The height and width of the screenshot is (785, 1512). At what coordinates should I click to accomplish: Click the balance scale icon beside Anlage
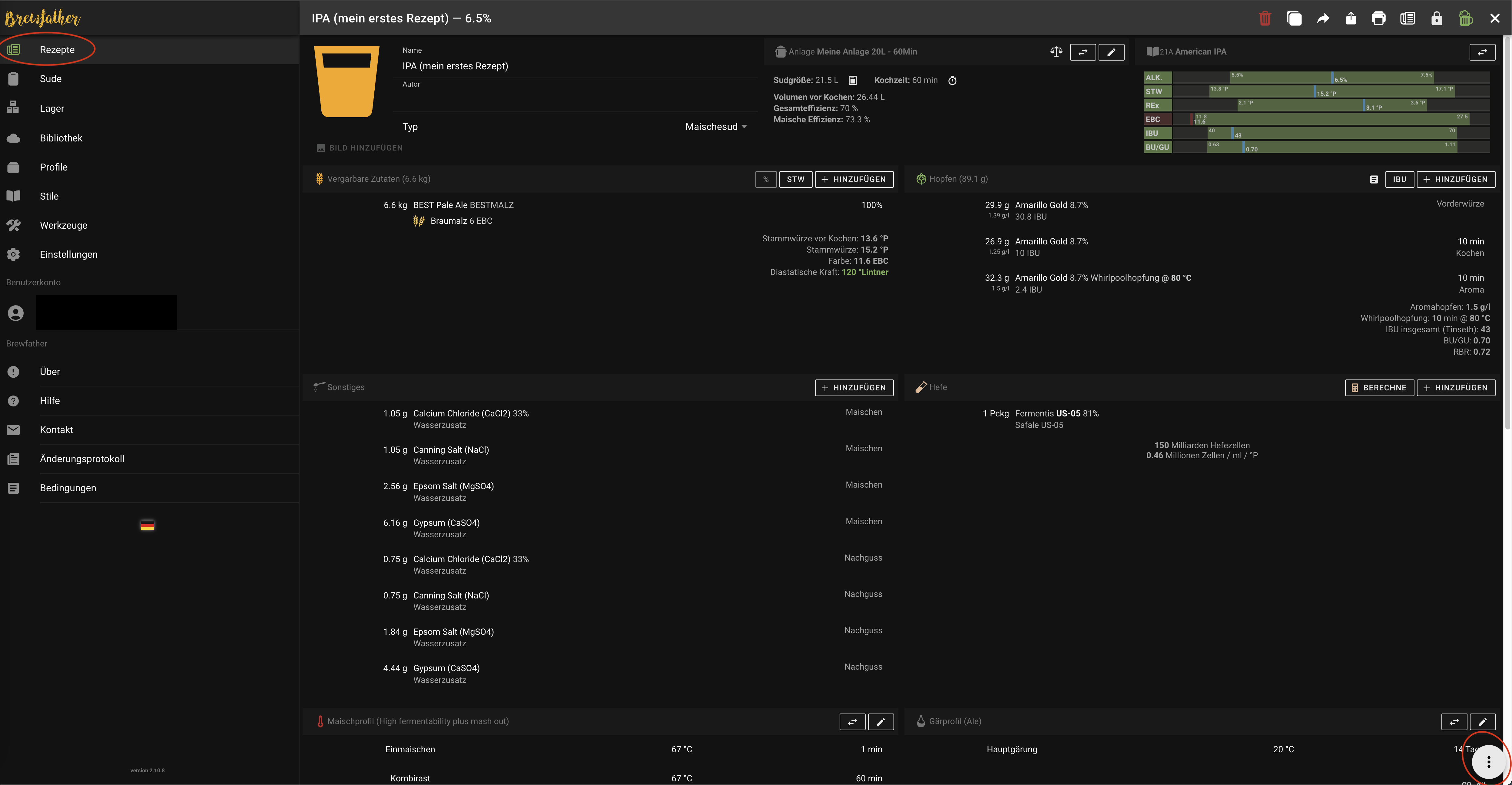click(1056, 51)
